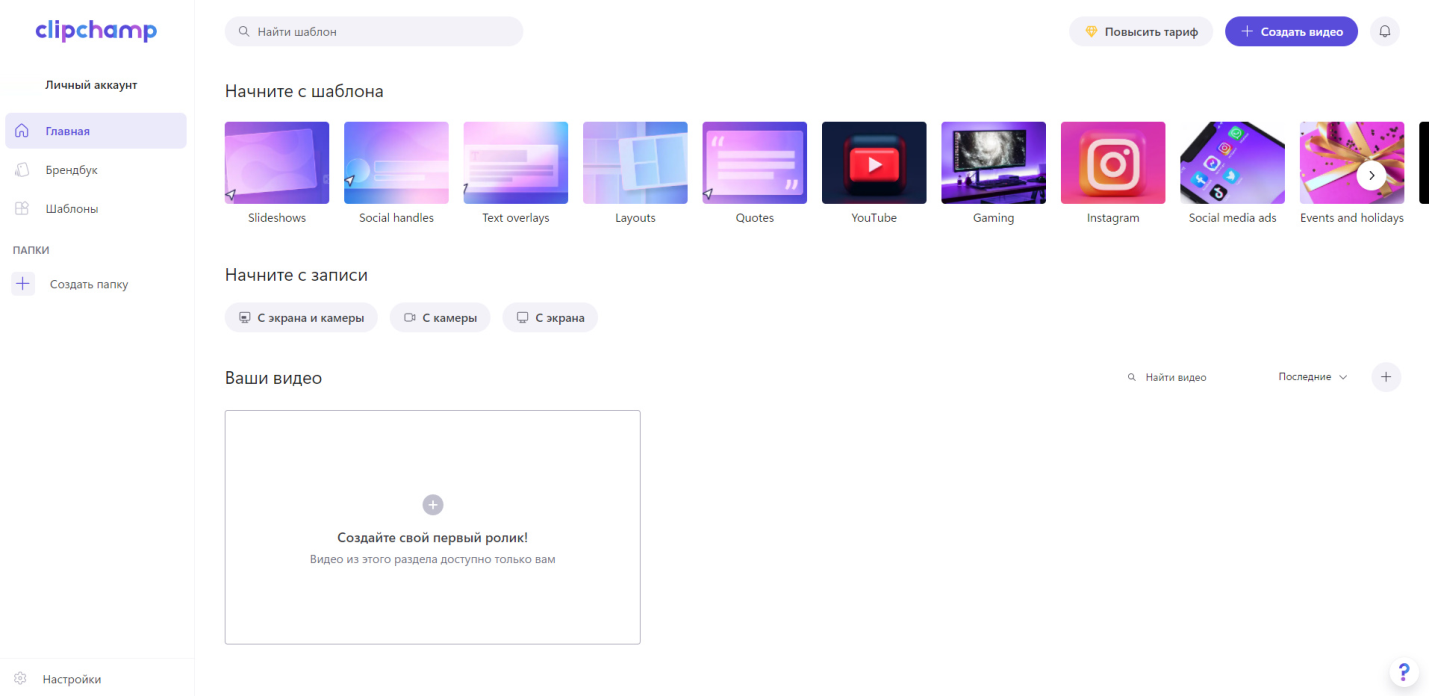Open Настройки in the sidebar
The image size is (1429, 696).
pyautogui.click(x=72, y=679)
